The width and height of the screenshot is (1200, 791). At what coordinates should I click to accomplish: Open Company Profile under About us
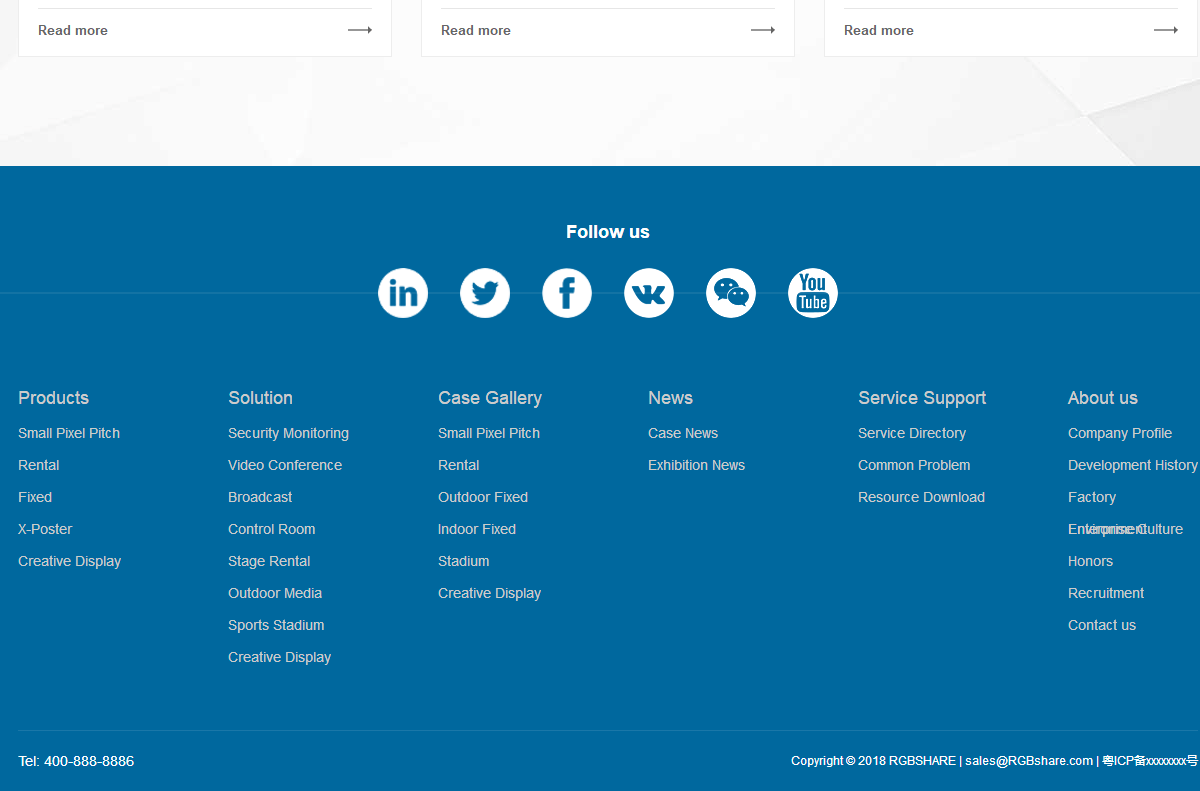(1120, 433)
